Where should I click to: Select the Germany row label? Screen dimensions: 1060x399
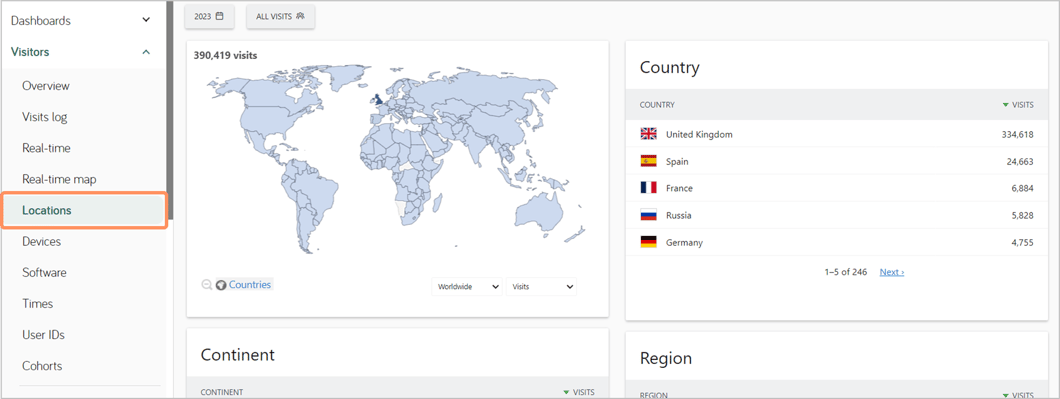click(684, 243)
